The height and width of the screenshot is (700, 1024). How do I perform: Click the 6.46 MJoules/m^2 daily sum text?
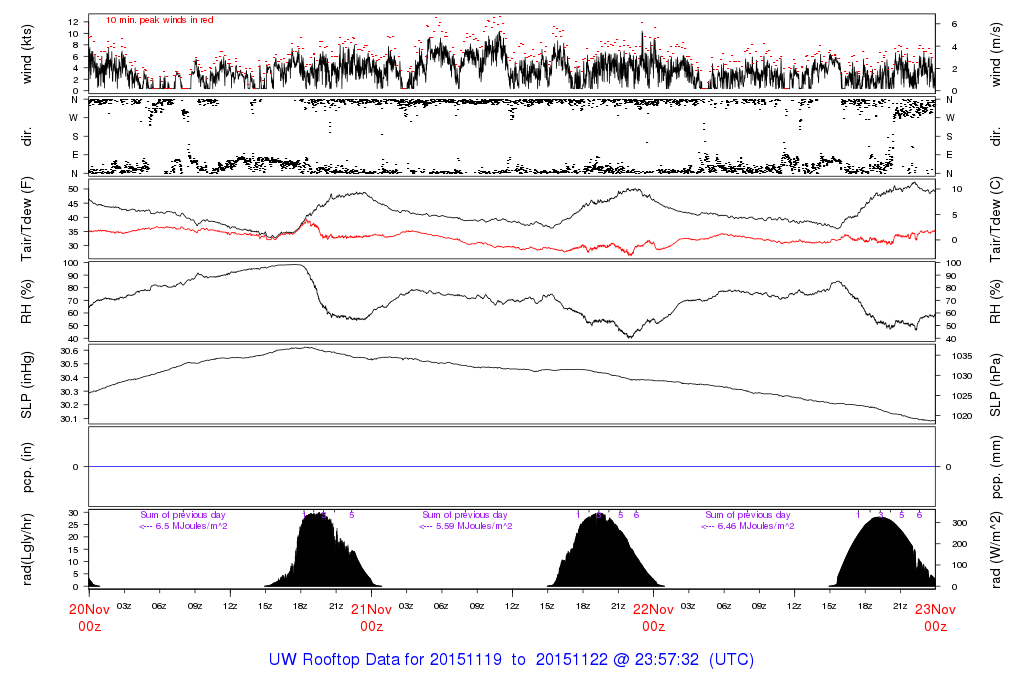coord(748,526)
